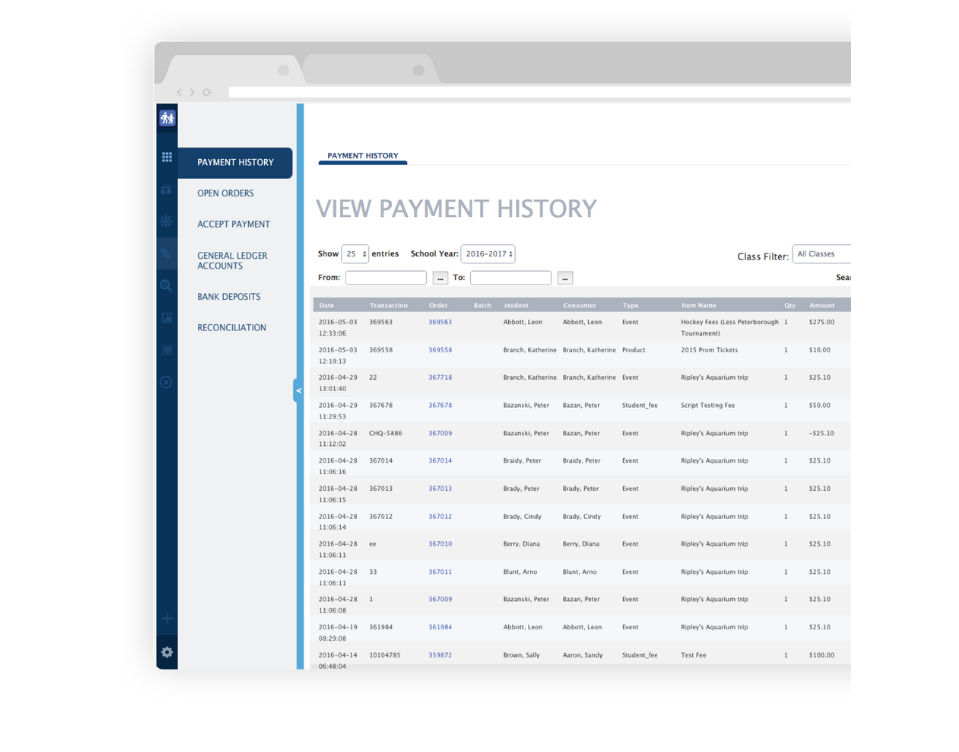The width and height of the screenshot is (959, 752).
Task: Open order link 359872
Action: 440,655
